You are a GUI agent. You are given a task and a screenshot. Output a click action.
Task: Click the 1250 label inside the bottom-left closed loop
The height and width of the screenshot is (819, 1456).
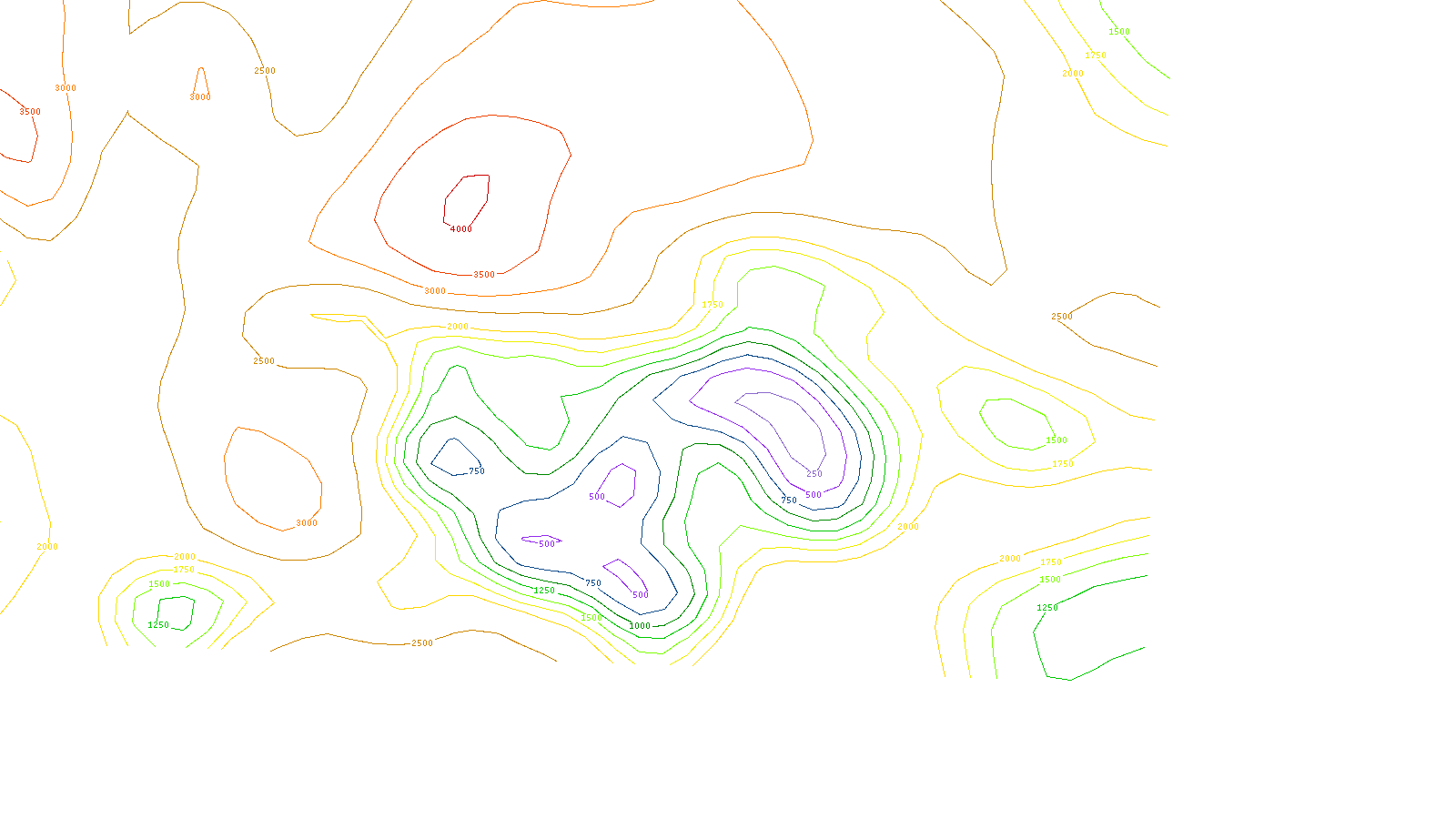coord(158,626)
